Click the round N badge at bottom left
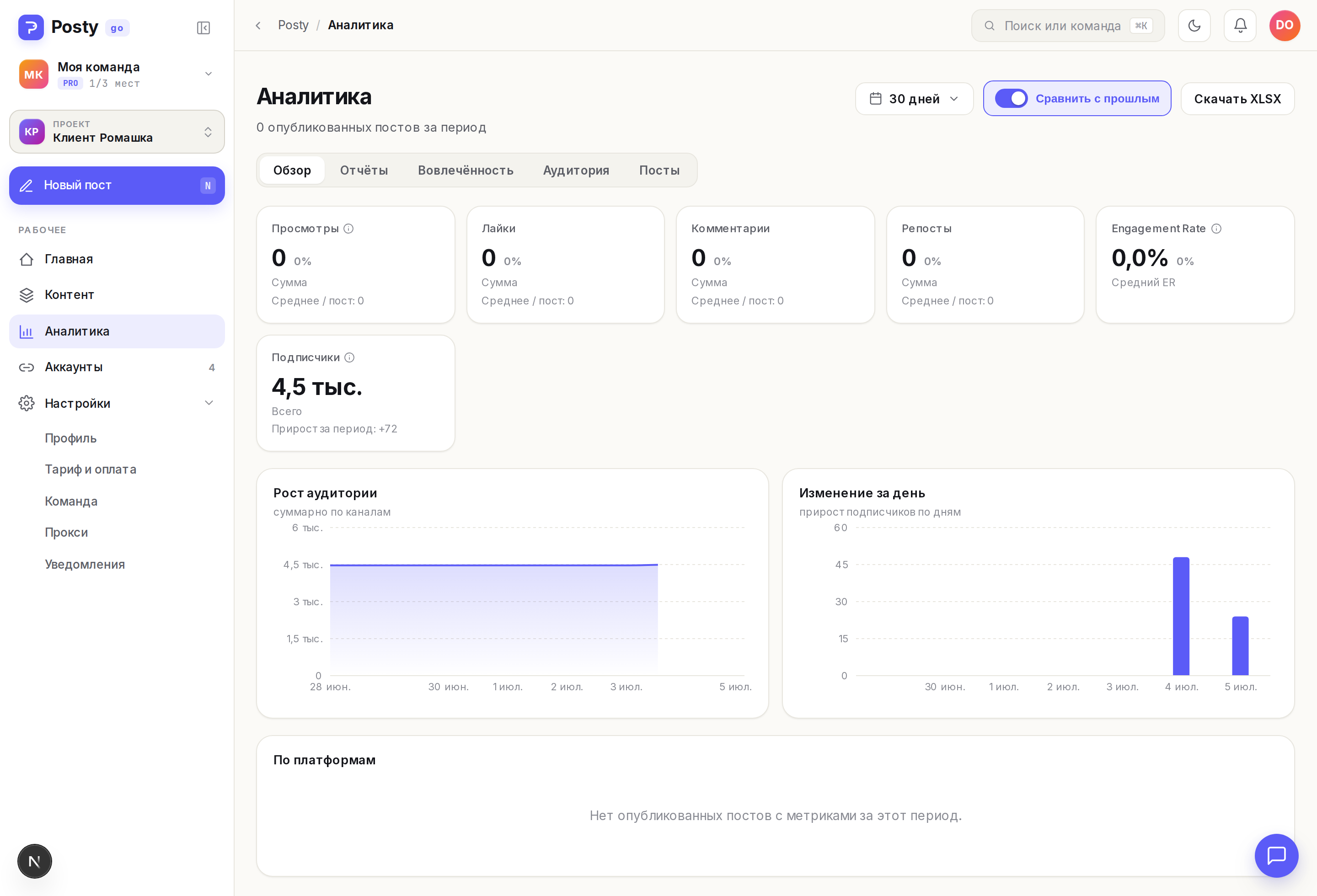This screenshot has width=1317, height=896. point(35,861)
